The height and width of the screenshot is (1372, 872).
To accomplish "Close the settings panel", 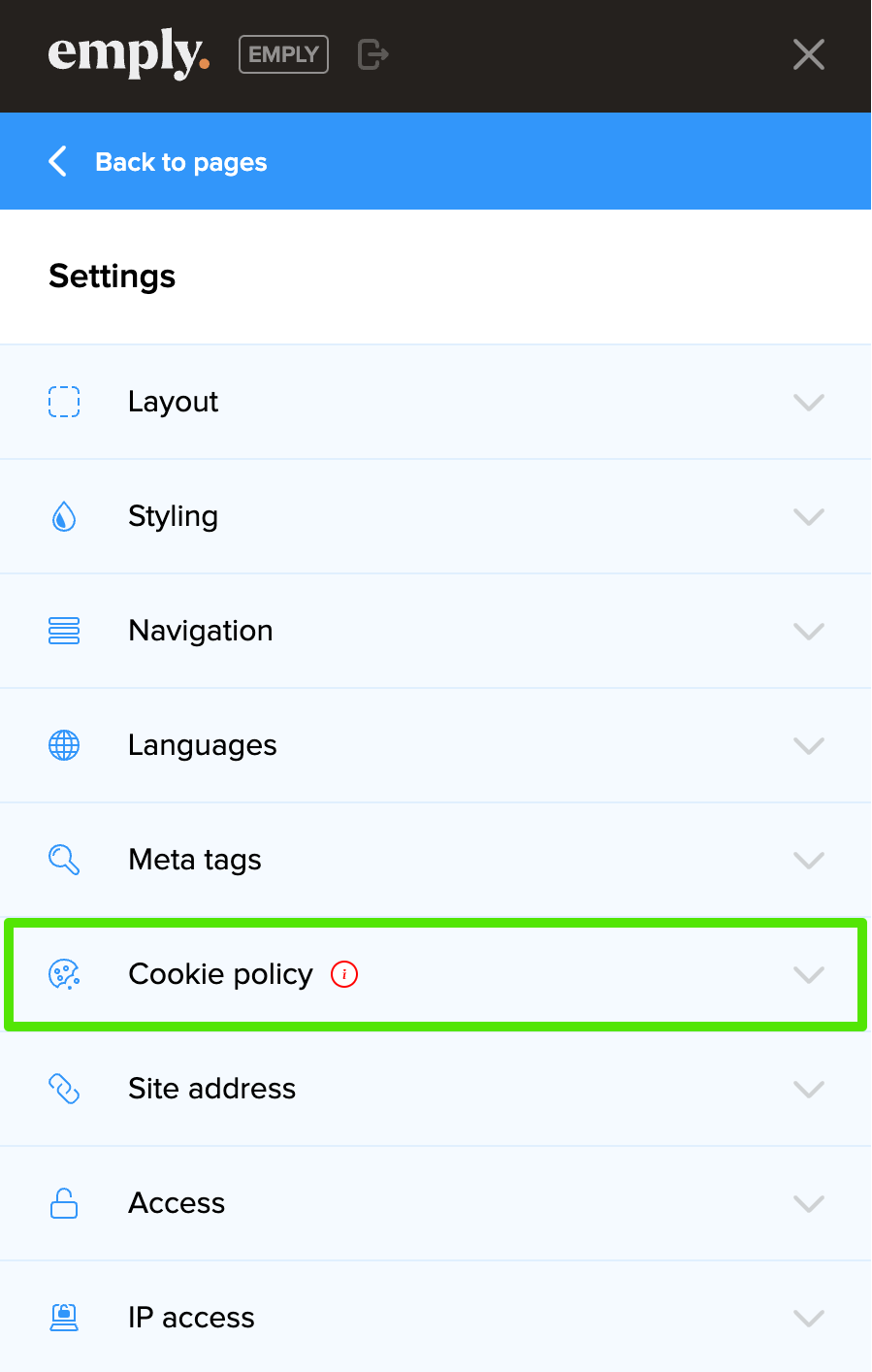I will tap(808, 54).
